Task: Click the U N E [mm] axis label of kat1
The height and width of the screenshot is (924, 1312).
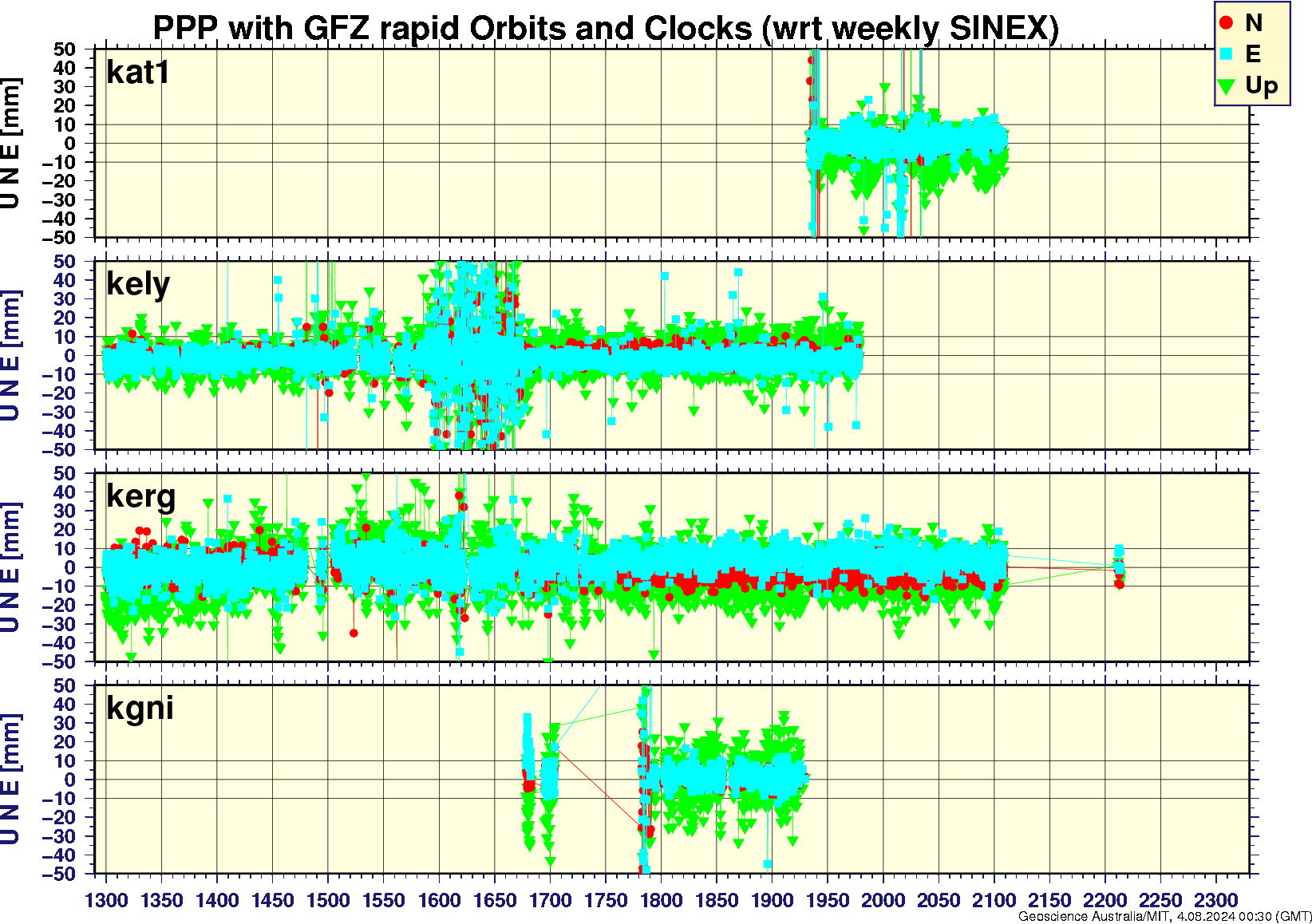Action: 11,144
